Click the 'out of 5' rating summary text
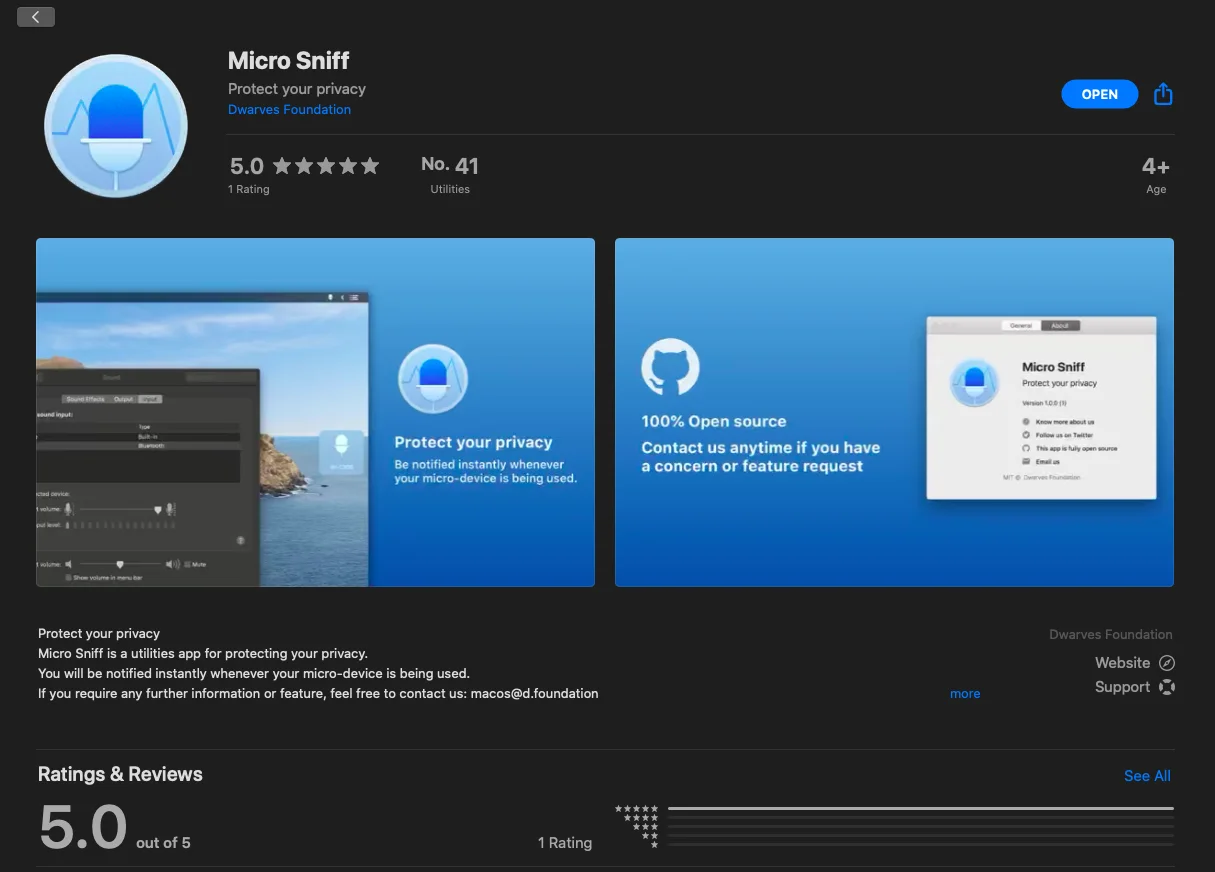Screen dimensions: 1215x872 (x=163, y=843)
